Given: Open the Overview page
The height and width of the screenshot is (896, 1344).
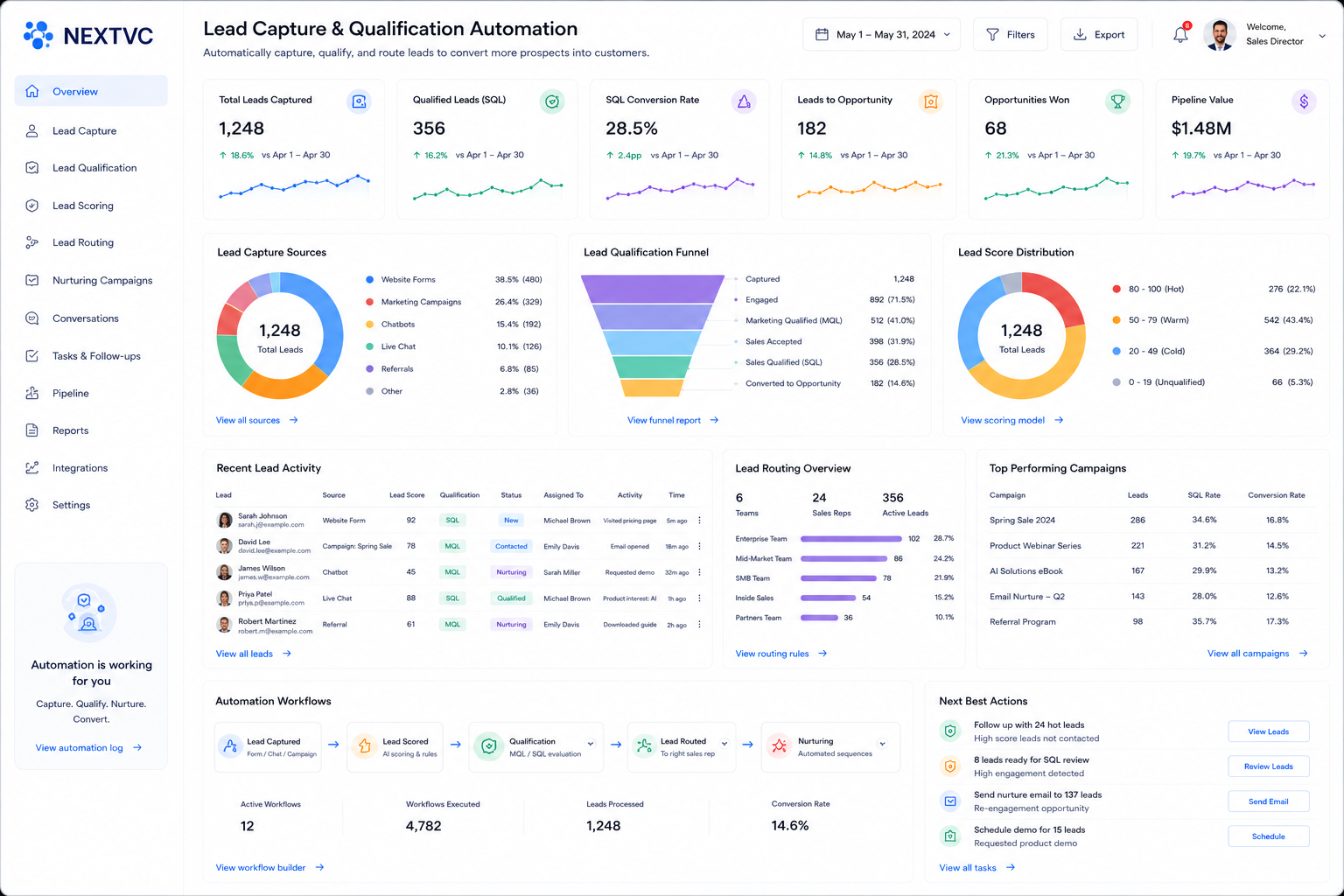Looking at the screenshot, I should pyautogui.click(x=91, y=91).
